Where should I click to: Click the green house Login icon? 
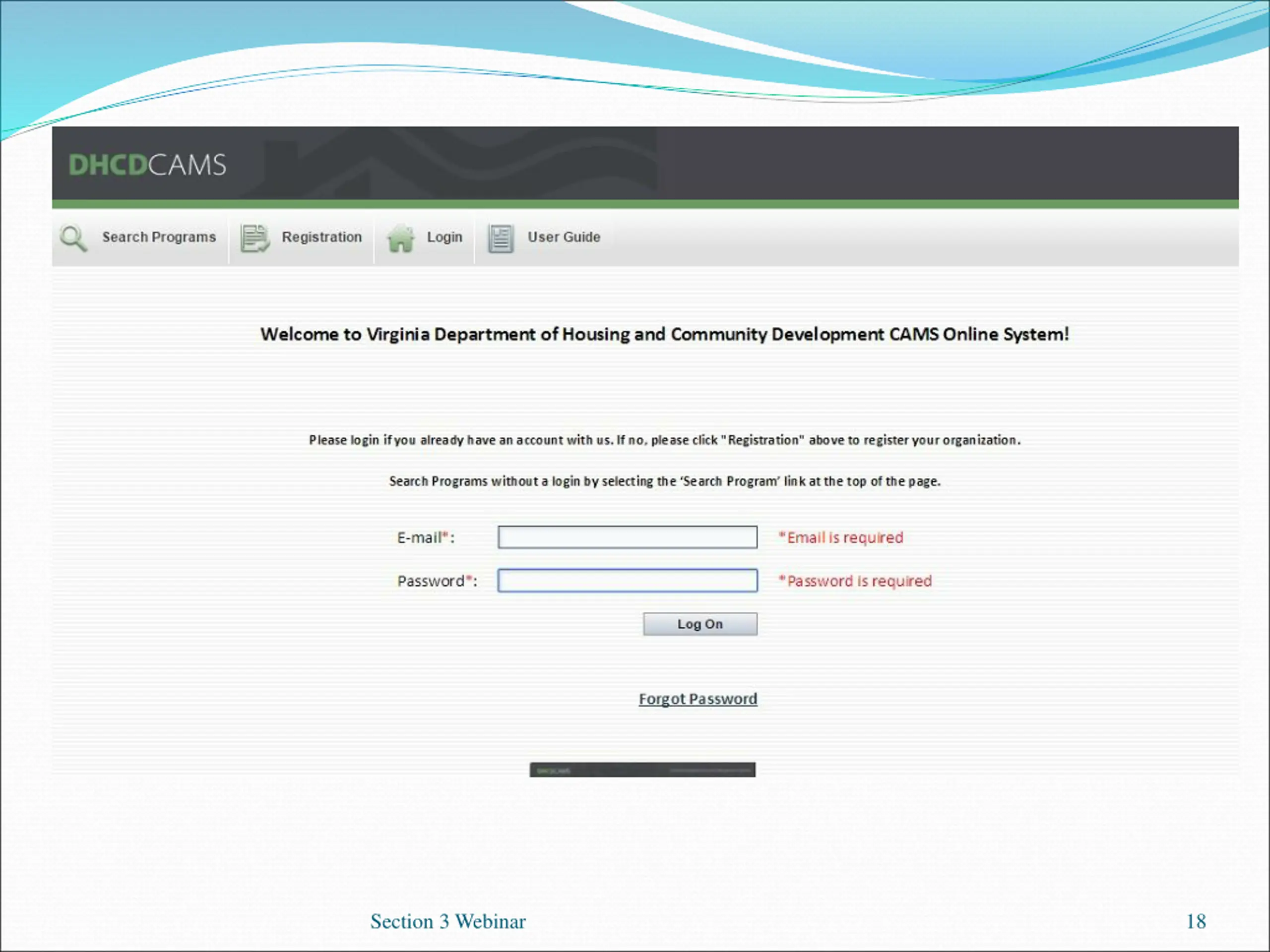(x=400, y=238)
